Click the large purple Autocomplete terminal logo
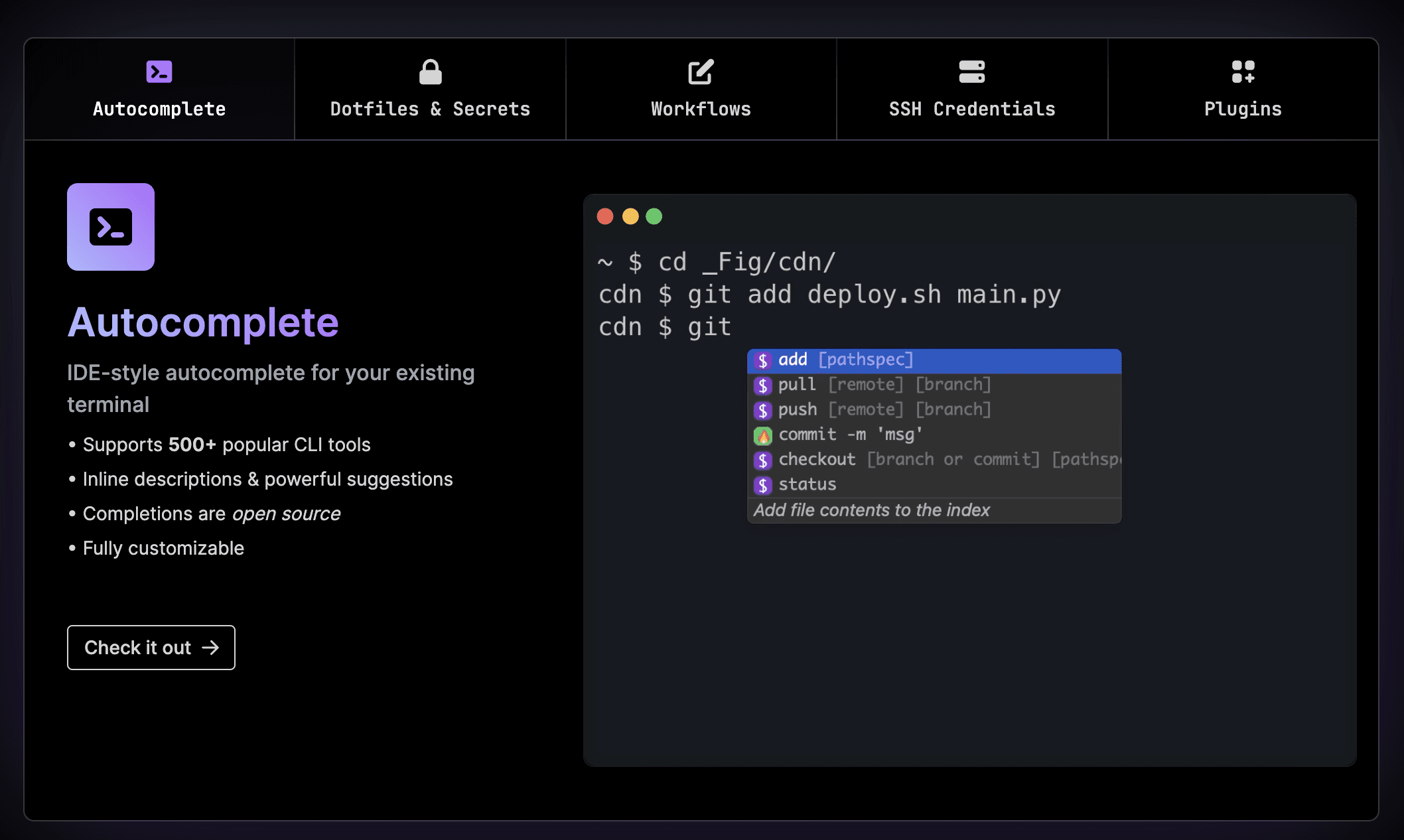The width and height of the screenshot is (1404, 840). (111, 227)
